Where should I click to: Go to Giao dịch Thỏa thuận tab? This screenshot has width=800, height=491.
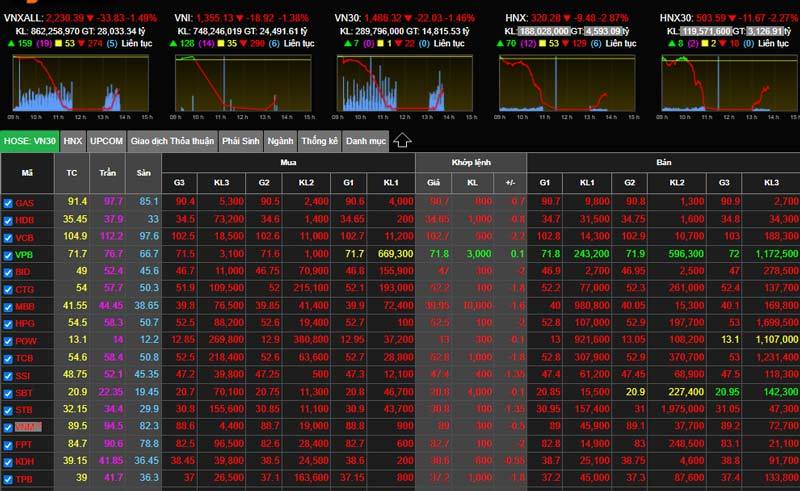pyautogui.click(x=172, y=141)
